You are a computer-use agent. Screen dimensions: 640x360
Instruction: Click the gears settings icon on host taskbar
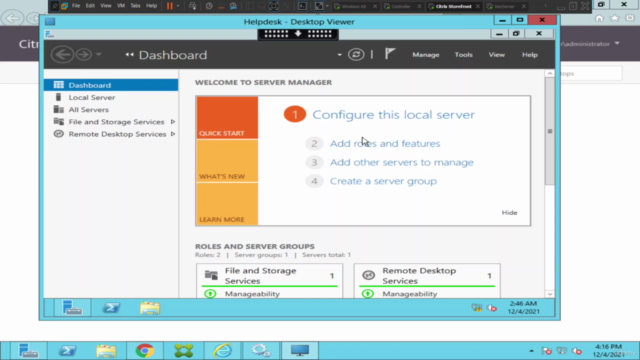coord(261,351)
